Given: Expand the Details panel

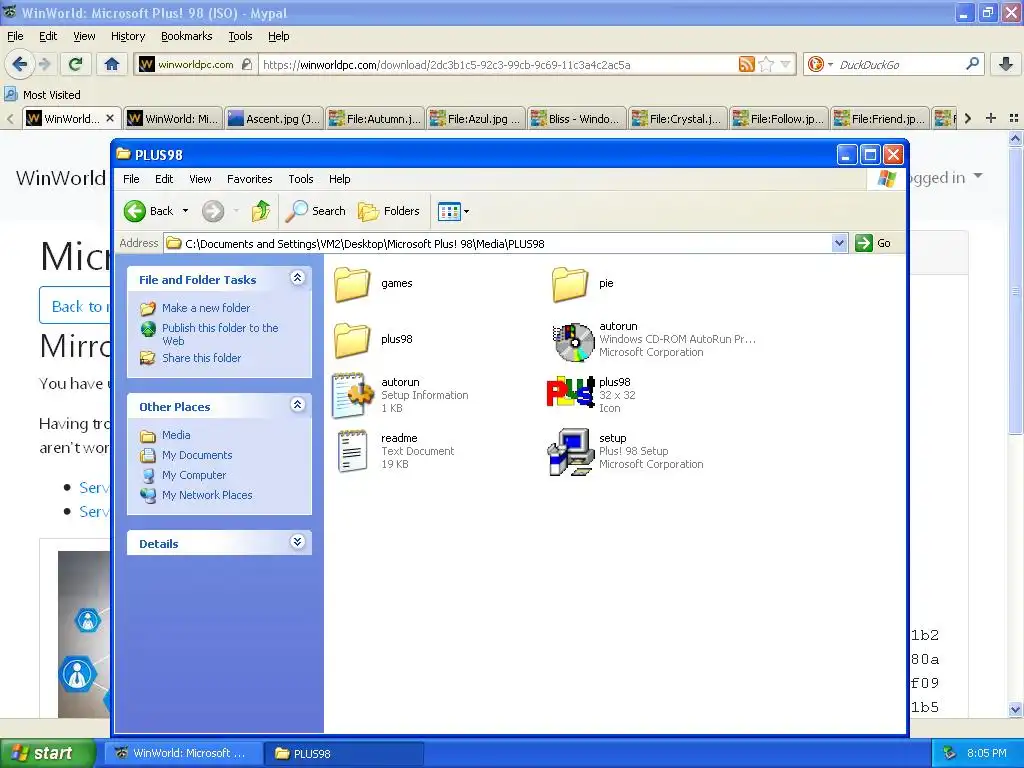Looking at the screenshot, I should coord(297,542).
